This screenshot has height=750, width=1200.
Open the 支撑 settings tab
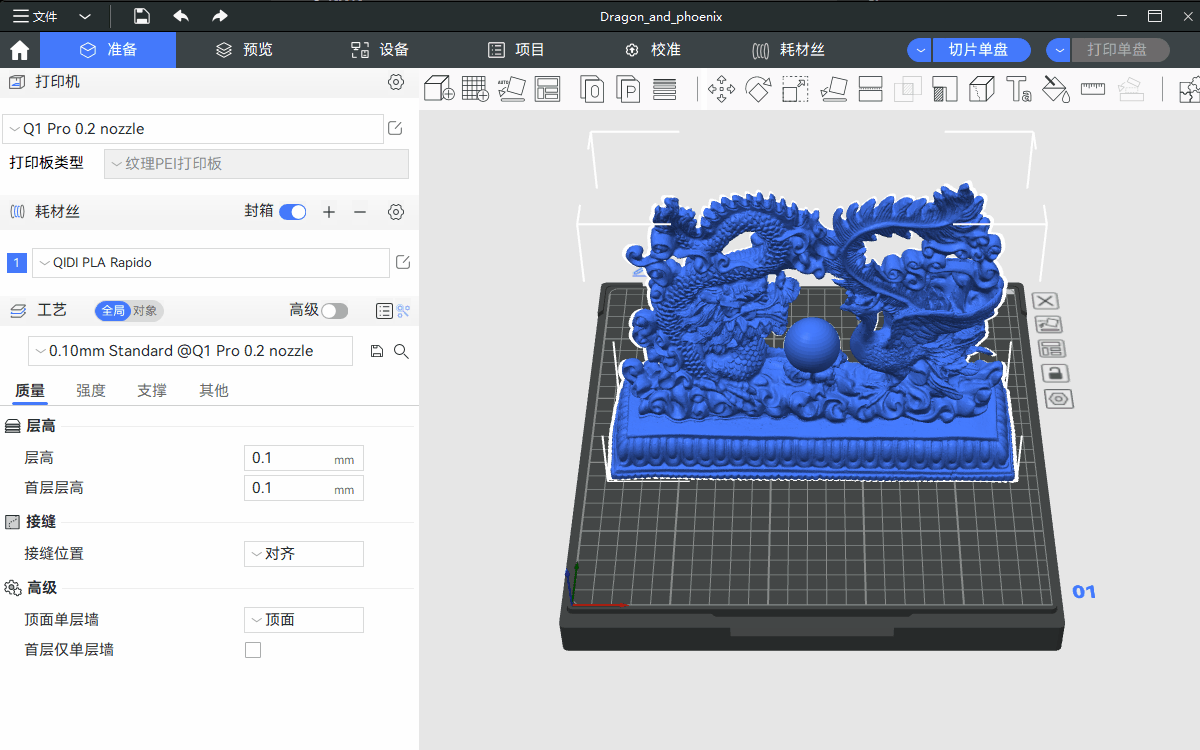(152, 391)
